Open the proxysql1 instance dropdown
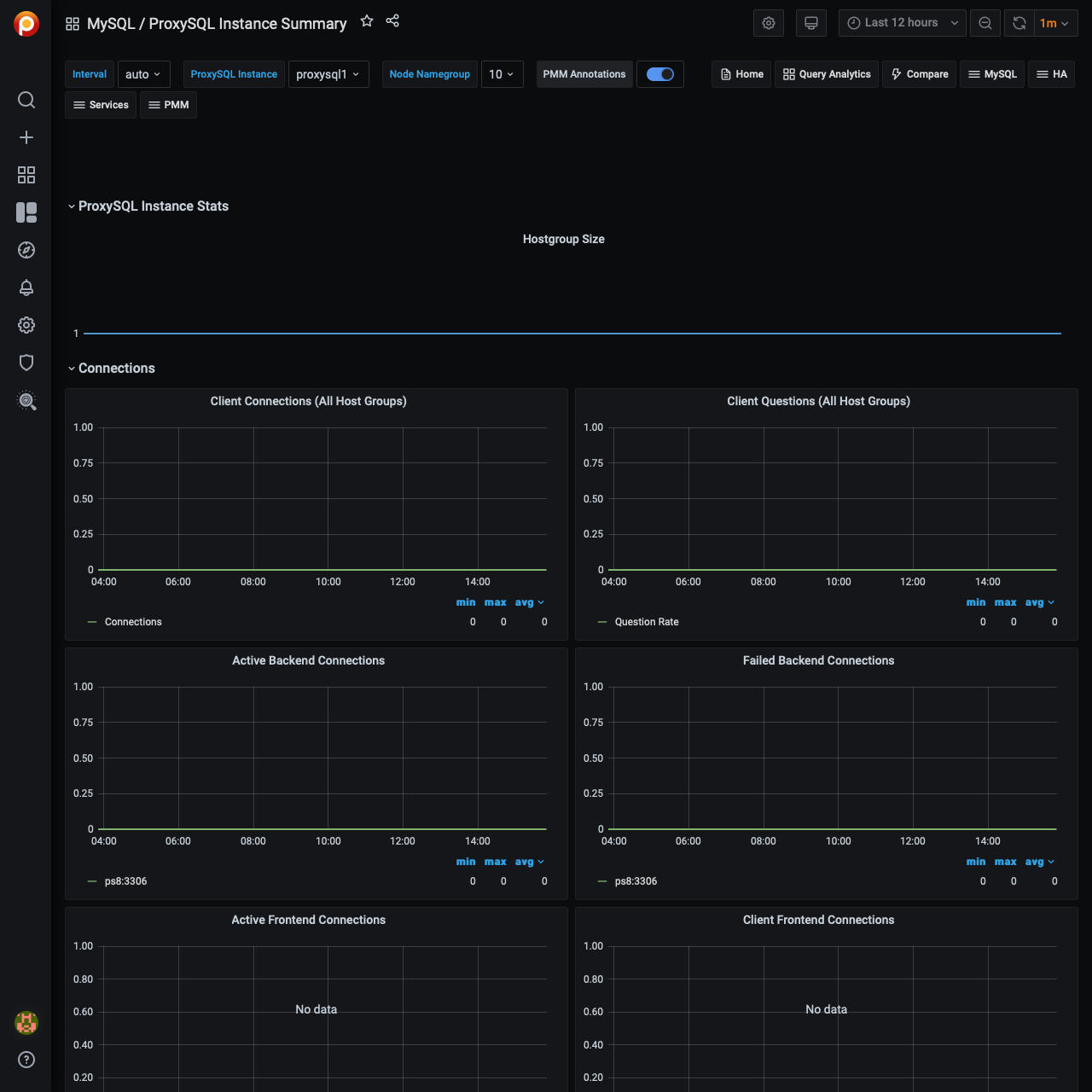Viewport: 1092px width, 1092px height. 328,74
